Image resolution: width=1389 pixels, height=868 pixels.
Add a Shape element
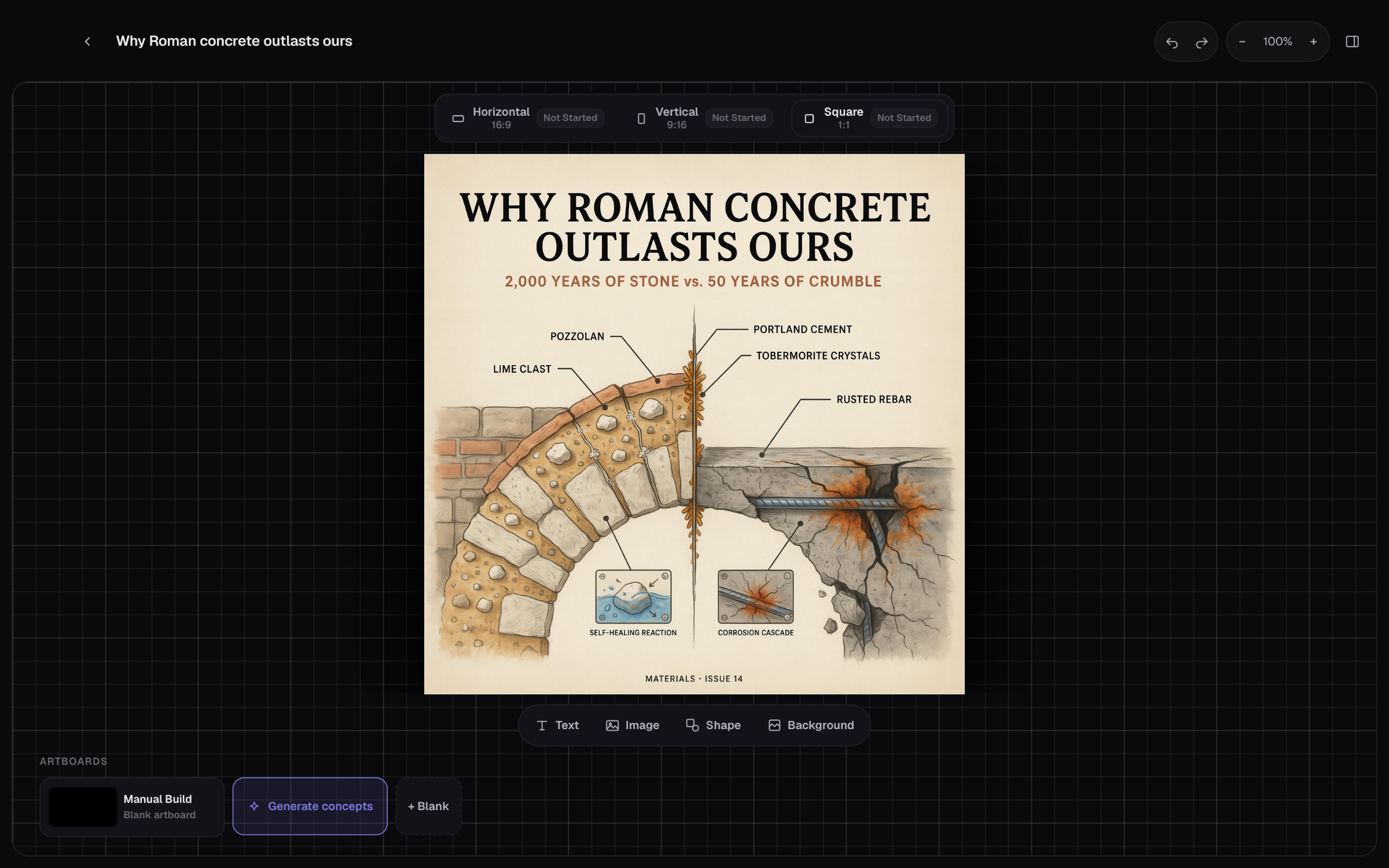(x=713, y=725)
